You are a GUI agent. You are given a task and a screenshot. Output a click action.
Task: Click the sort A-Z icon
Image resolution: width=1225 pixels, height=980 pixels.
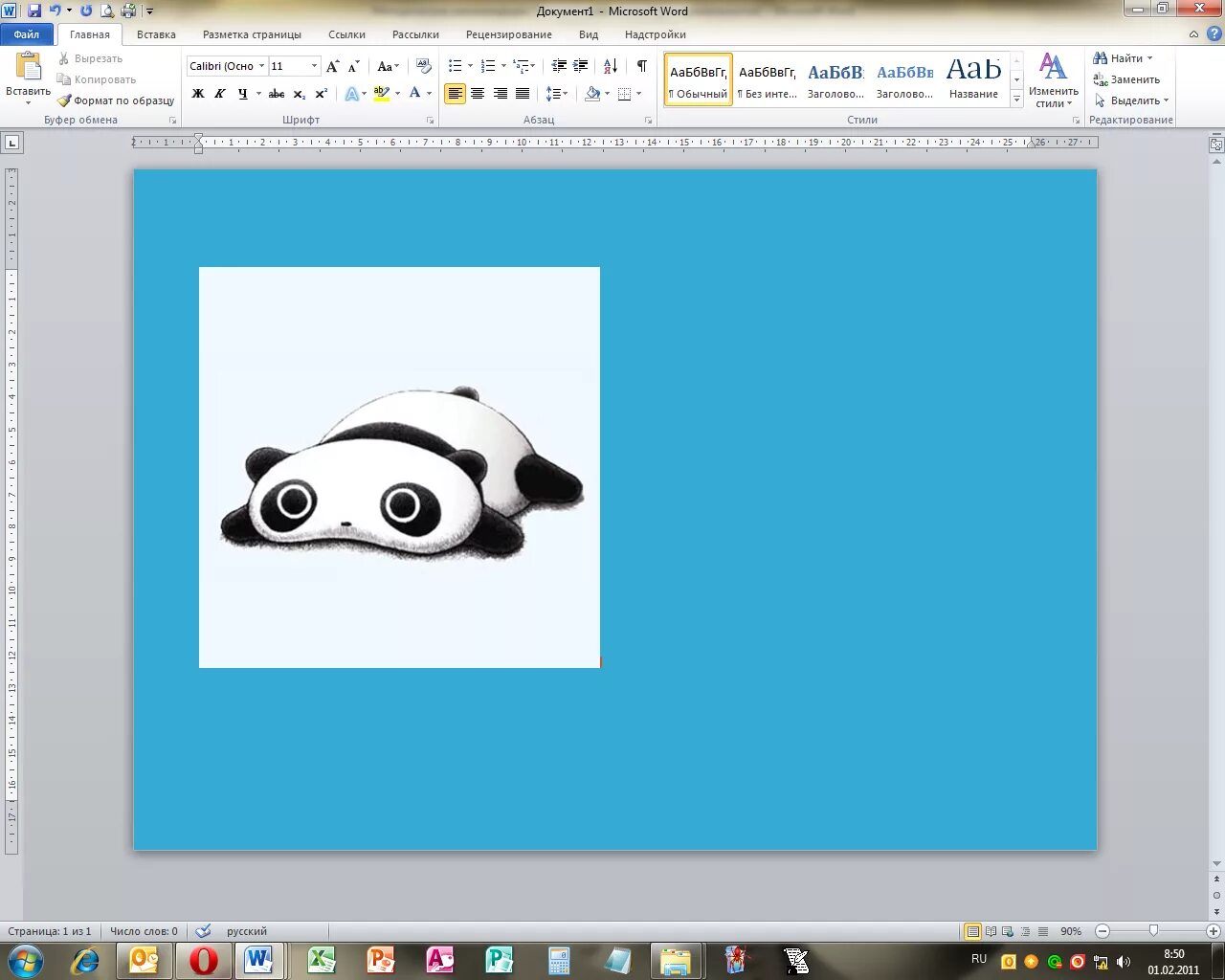(611, 66)
